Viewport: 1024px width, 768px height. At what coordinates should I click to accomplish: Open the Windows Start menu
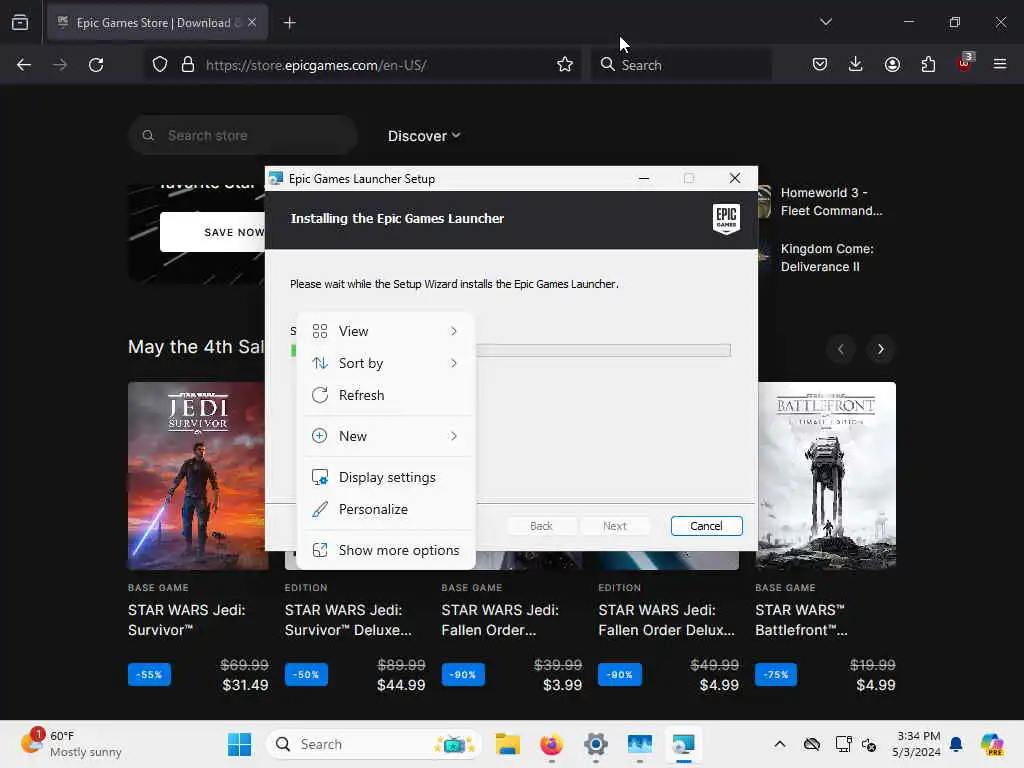click(240, 744)
